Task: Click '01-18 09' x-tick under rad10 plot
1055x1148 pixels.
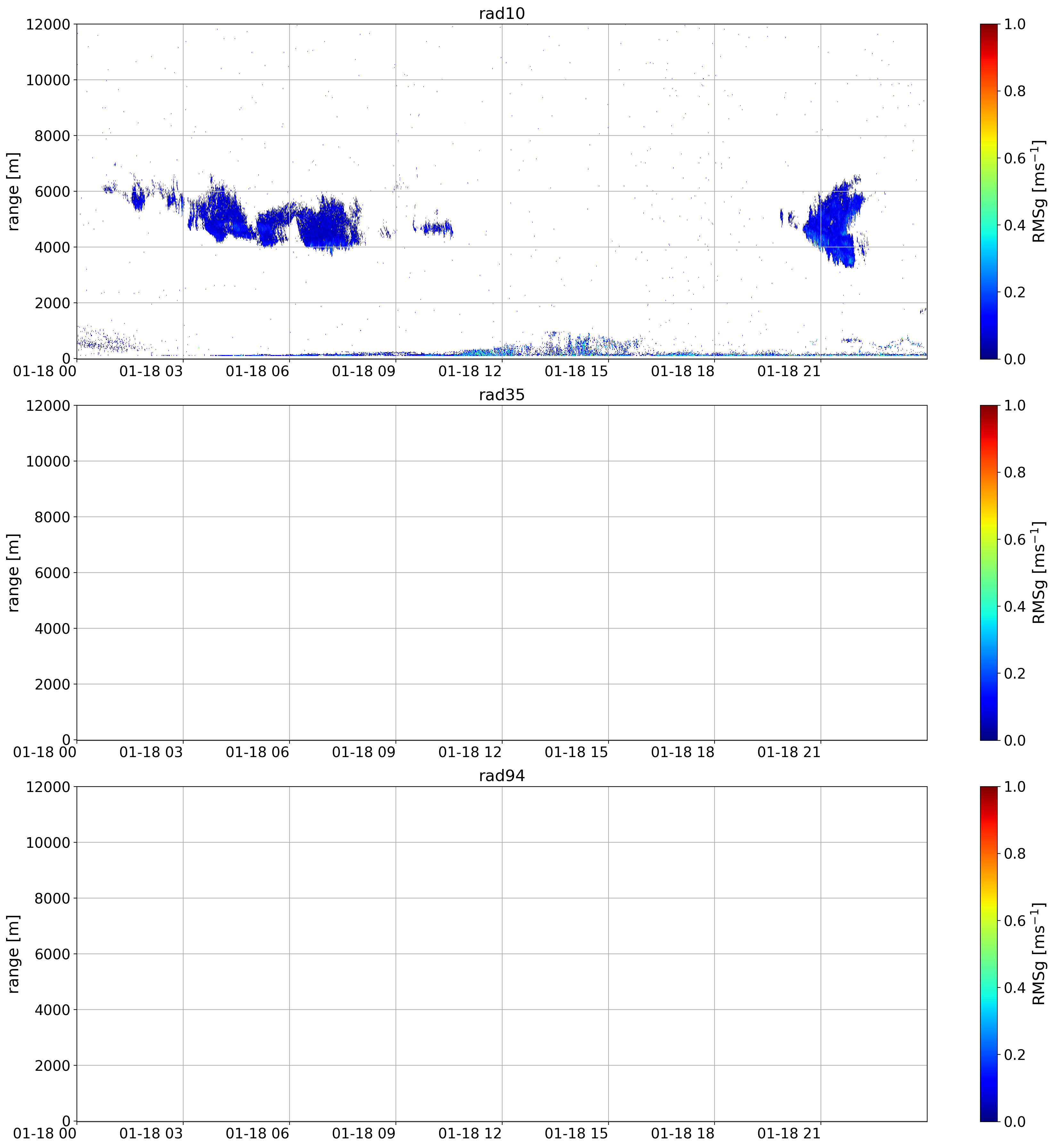Action: 364,371
